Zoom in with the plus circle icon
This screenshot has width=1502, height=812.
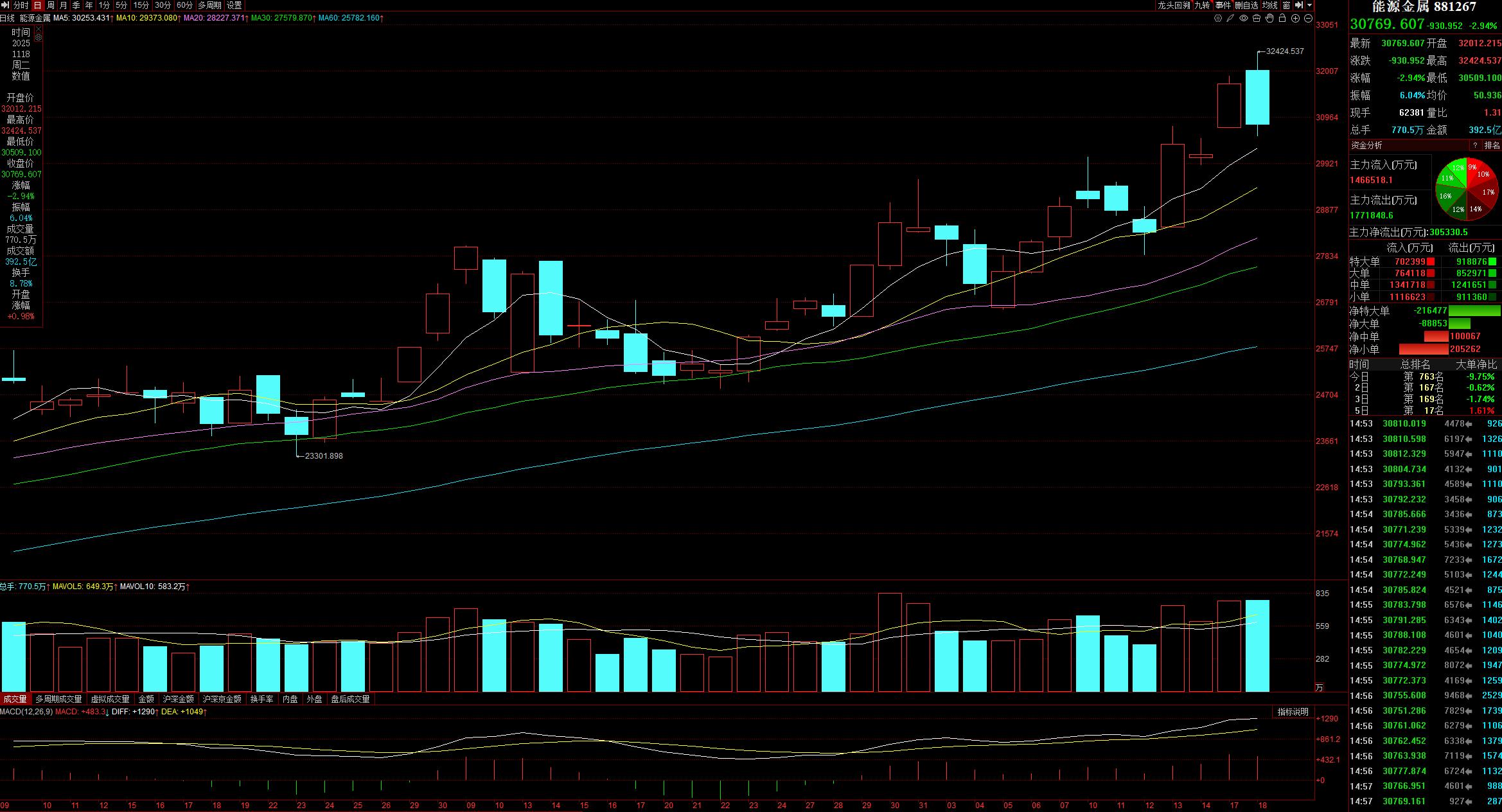[1295, 18]
